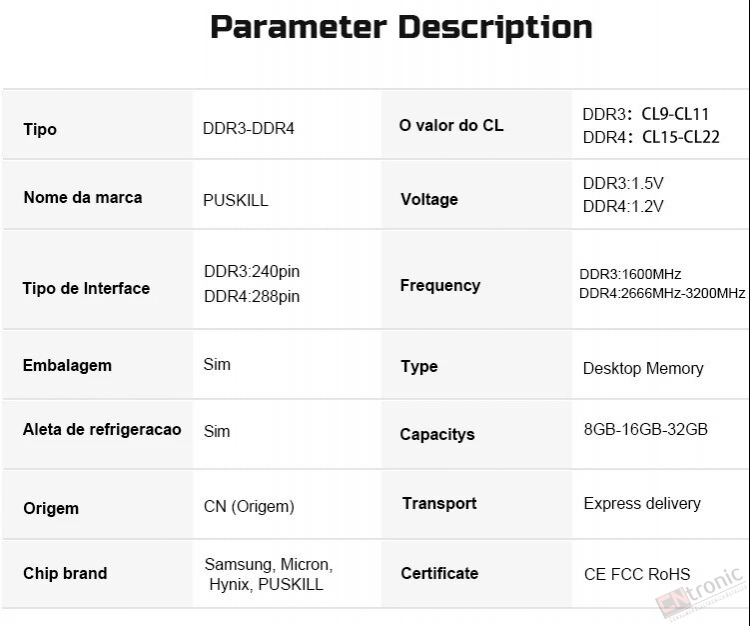Click the 8GB-16GB-32GB capacity value
750x626 pixels.
pyautogui.click(x=645, y=429)
